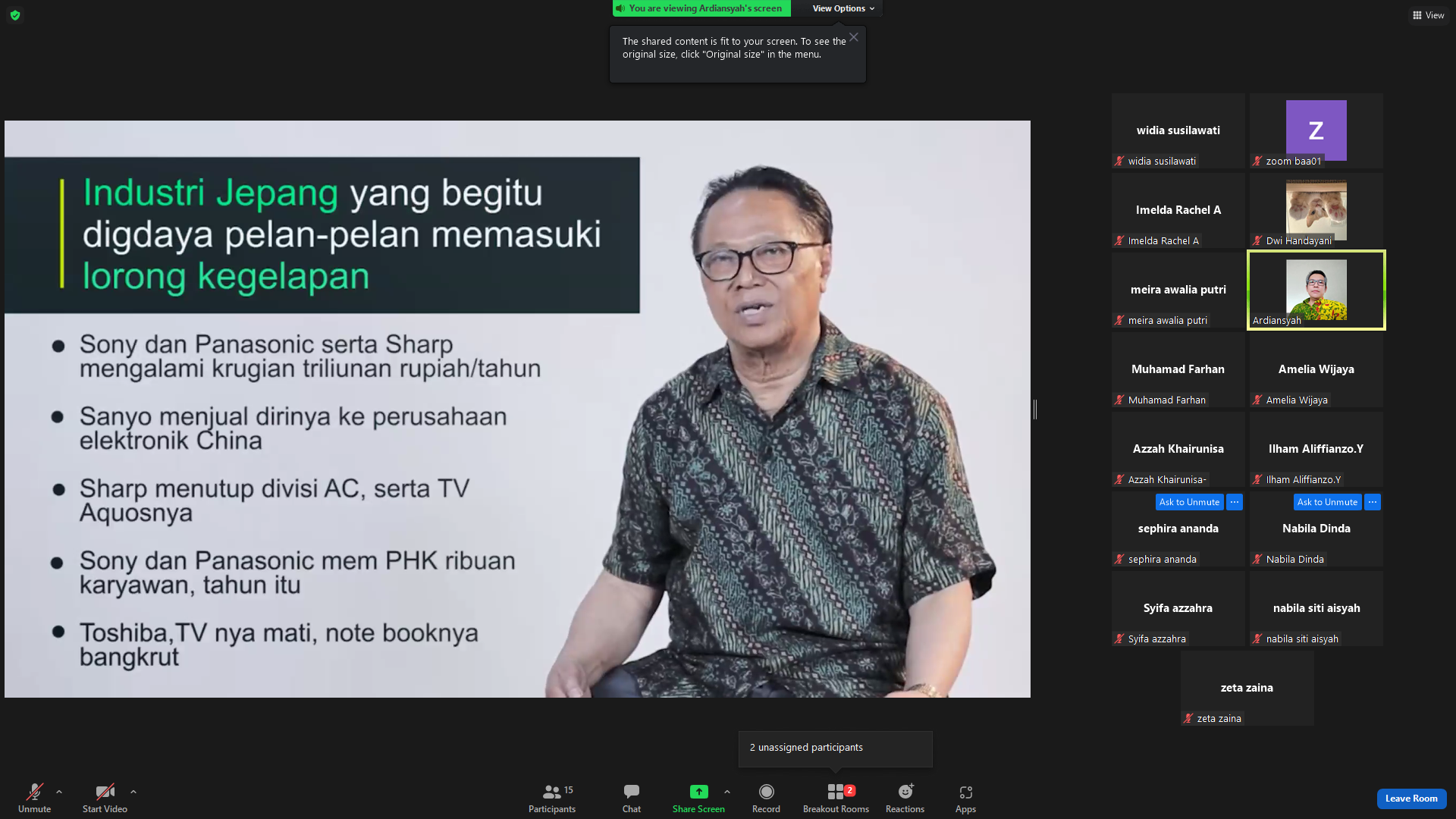Select Ardiansyah's video thumbnail

click(x=1316, y=290)
